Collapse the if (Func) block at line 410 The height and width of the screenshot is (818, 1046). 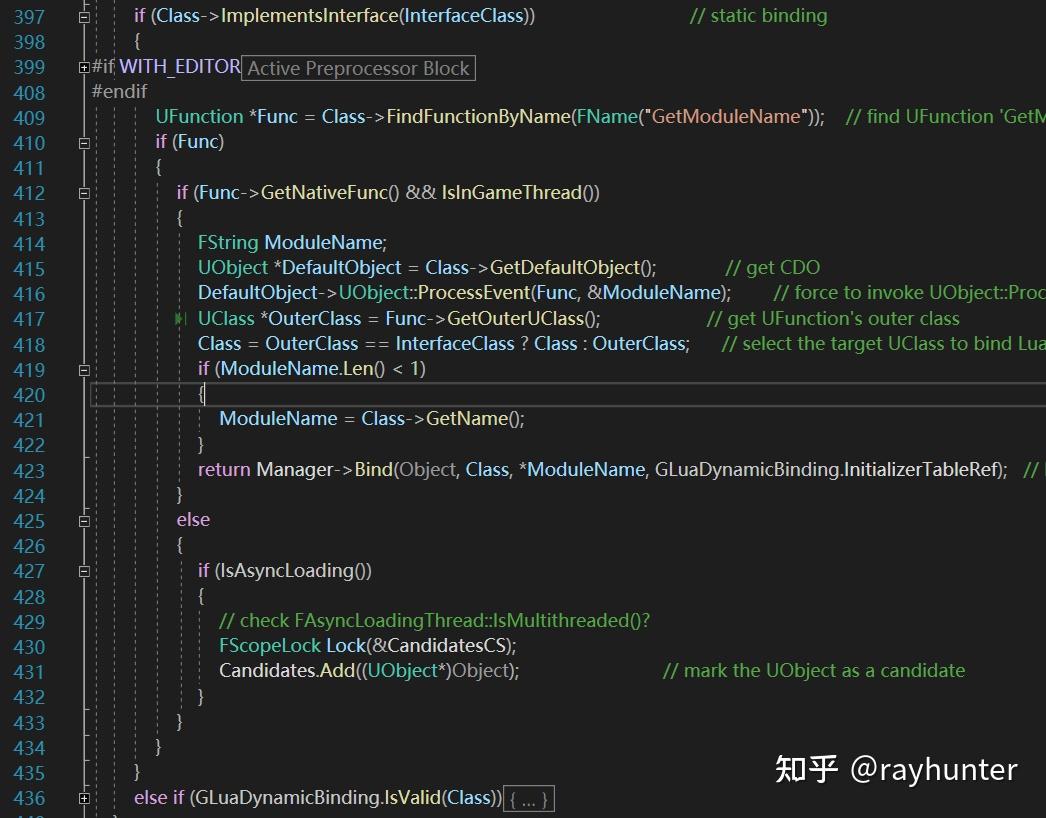tap(85, 142)
